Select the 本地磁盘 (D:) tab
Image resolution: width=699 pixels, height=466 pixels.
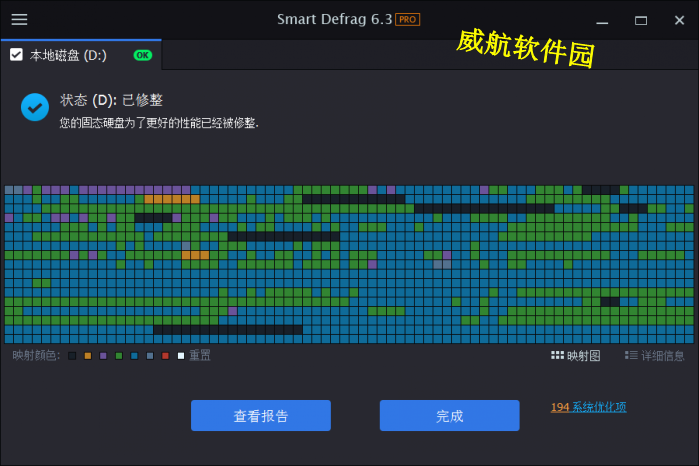81,55
